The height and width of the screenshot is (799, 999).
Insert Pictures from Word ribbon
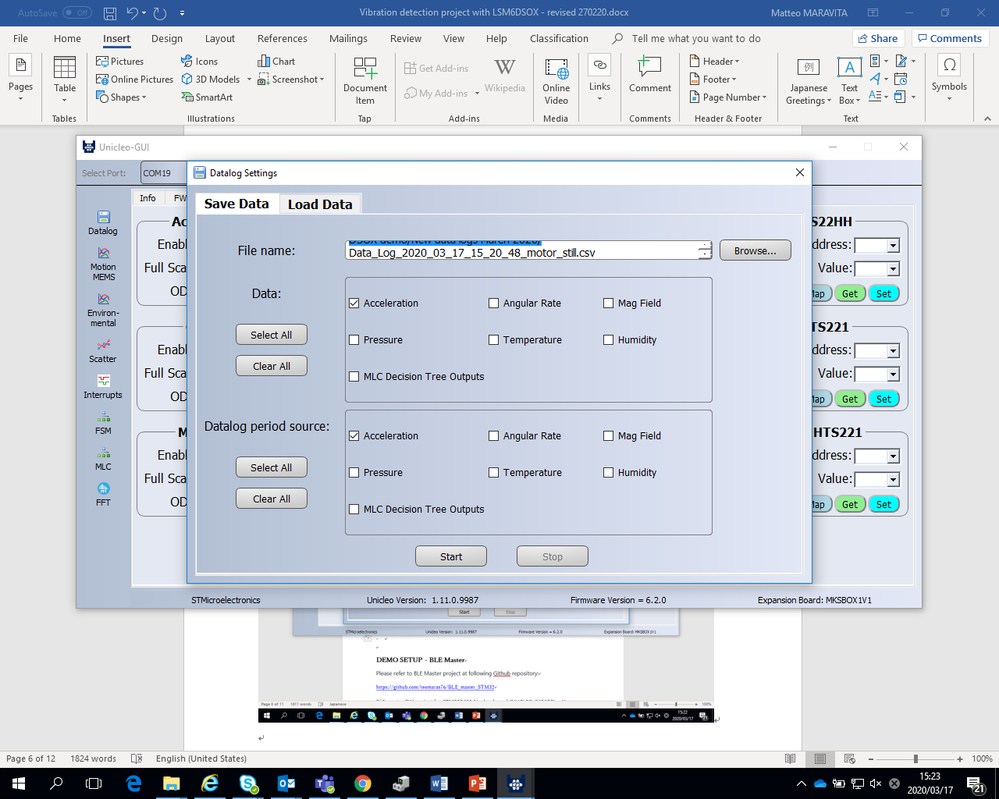pos(120,61)
